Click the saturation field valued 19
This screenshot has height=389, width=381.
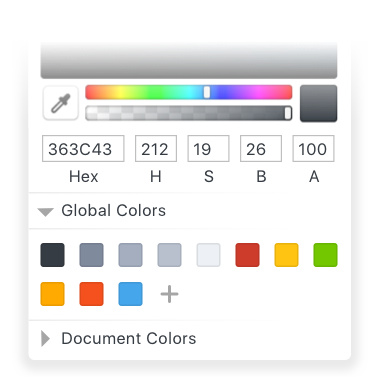(x=208, y=149)
